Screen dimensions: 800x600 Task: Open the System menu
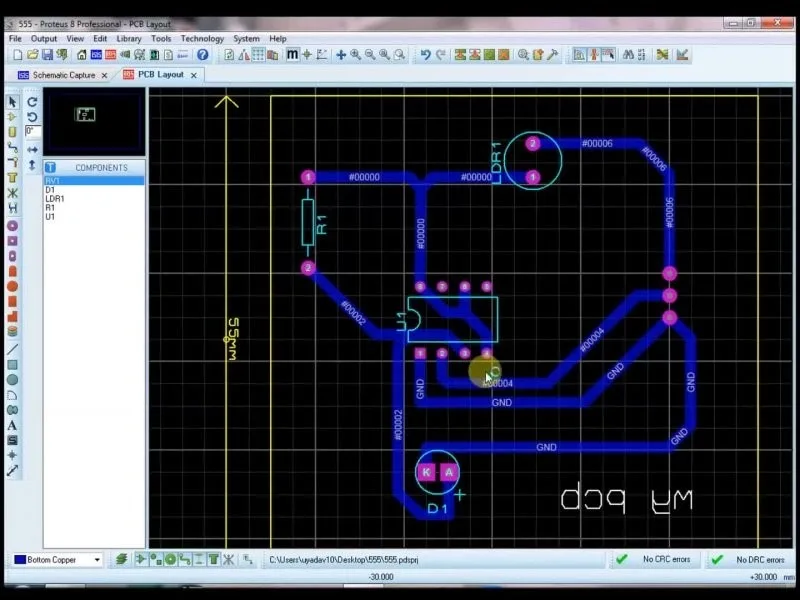[x=246, y=39]
